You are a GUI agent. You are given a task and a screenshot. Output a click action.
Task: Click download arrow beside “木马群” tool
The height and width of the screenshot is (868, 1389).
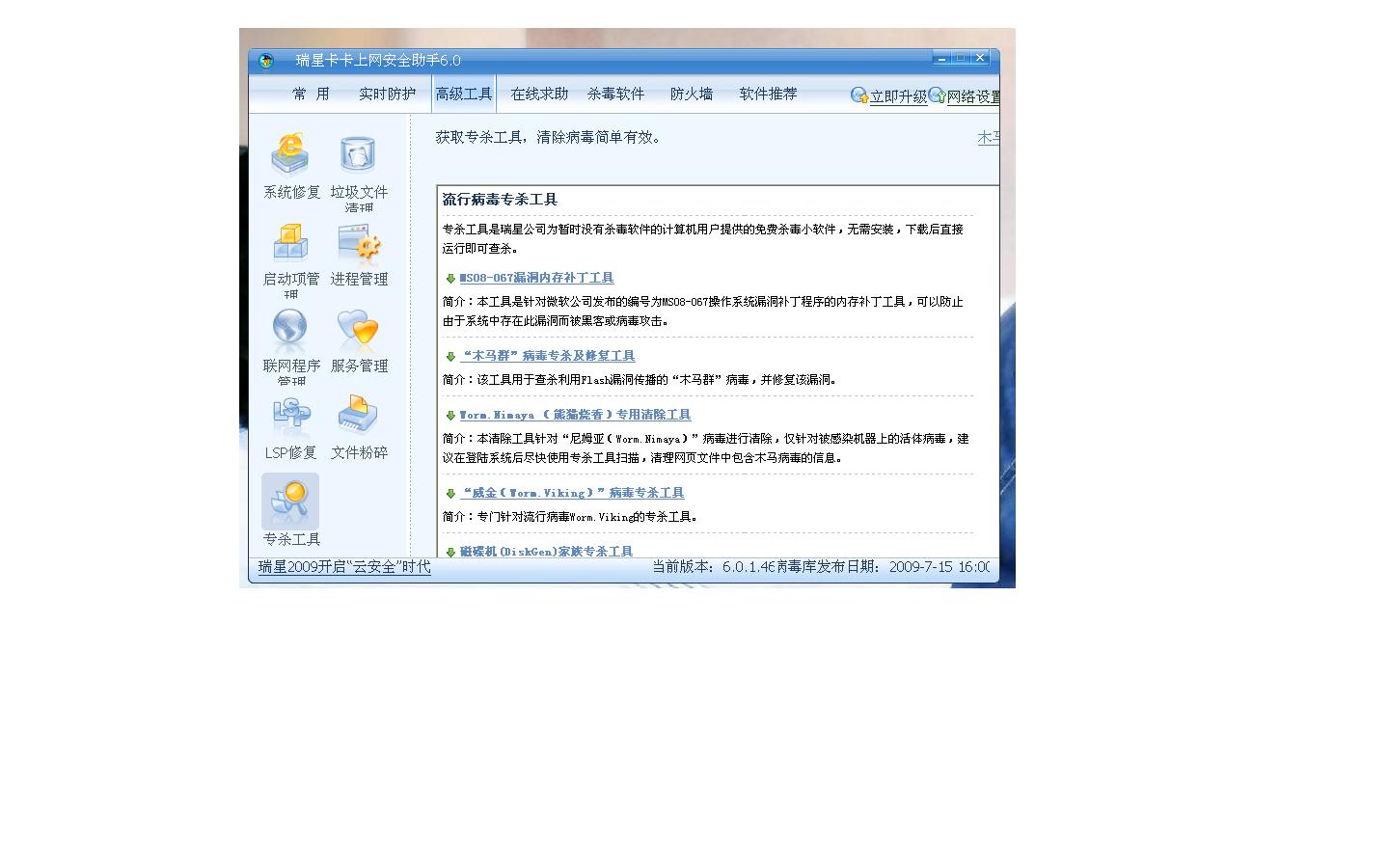pos(450,357)
